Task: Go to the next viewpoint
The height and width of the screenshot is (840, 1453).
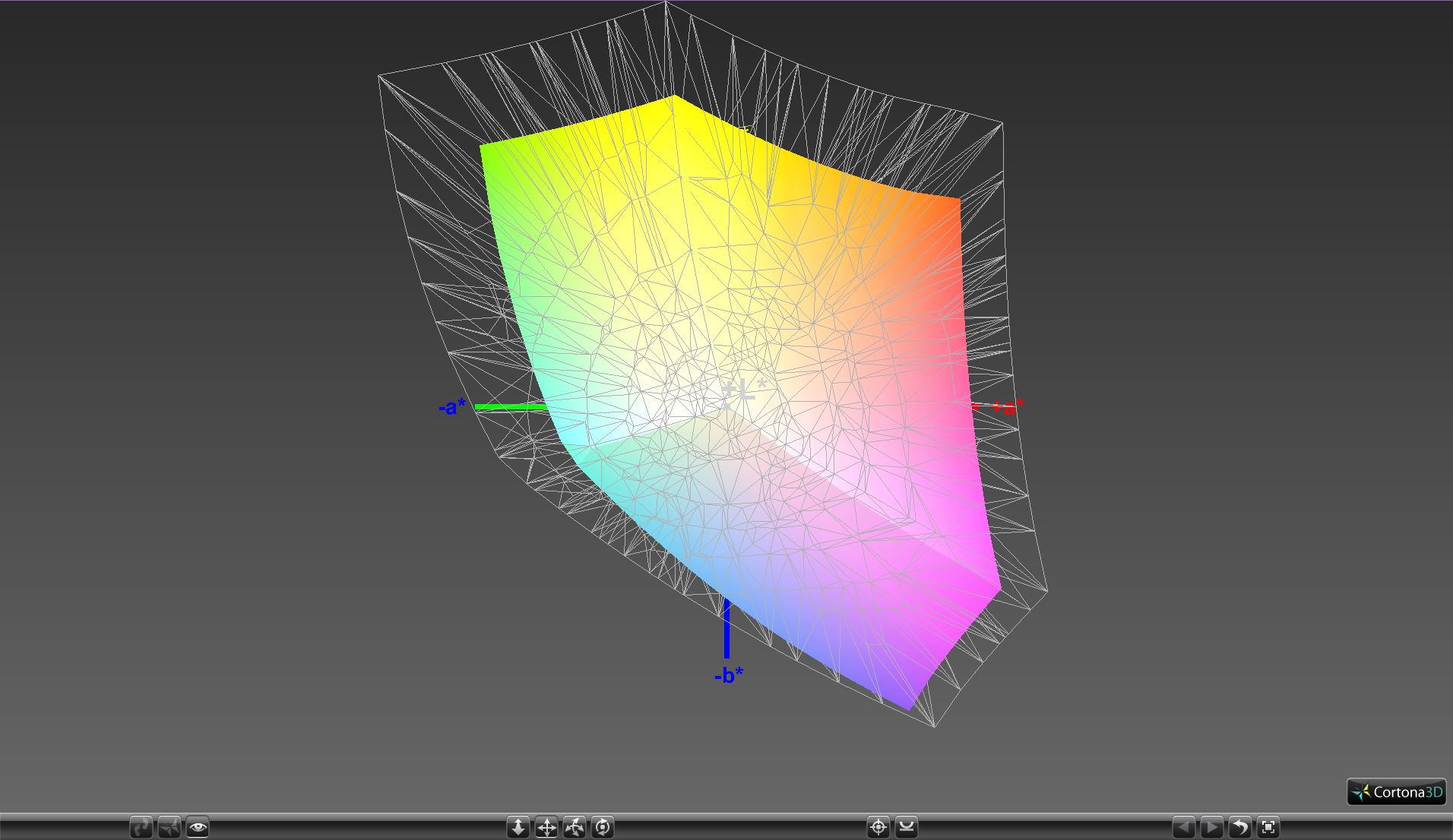Action: (1212, 827)
